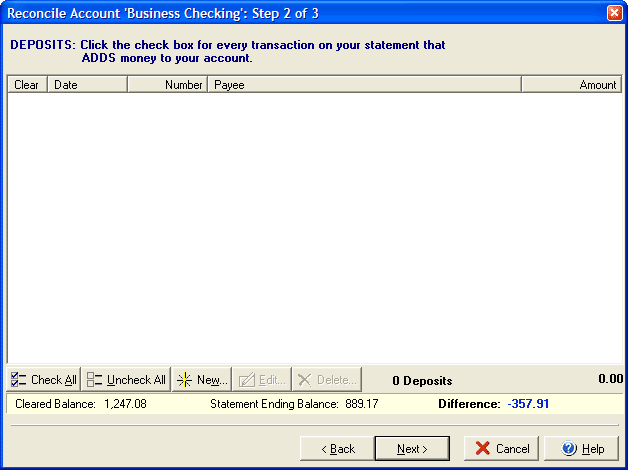The height and width of the screenshot is (470, 628).
Task: Click the Statement Ending Balance 889.17
Action: pyautogui.click(x=358, y=404)
